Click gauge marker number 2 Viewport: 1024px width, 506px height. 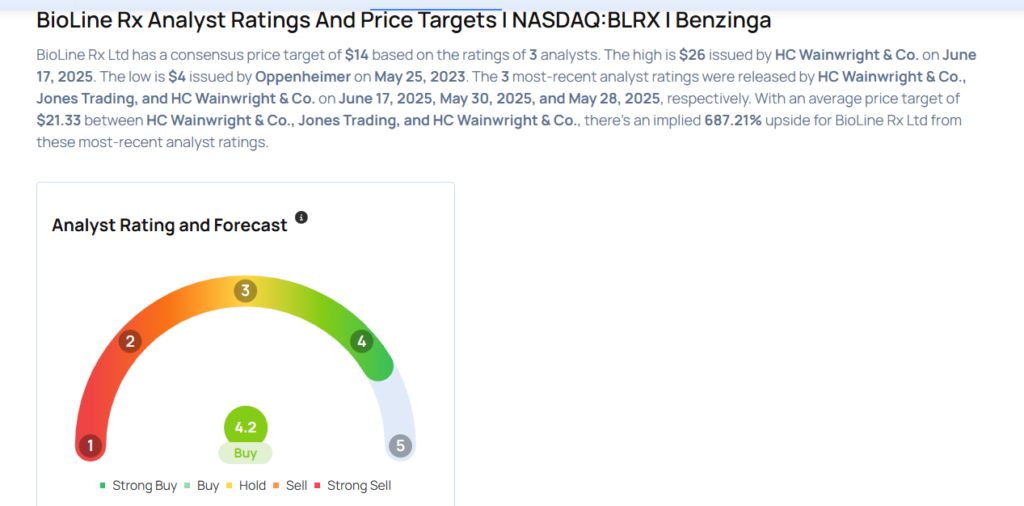(x=129, y=342)
